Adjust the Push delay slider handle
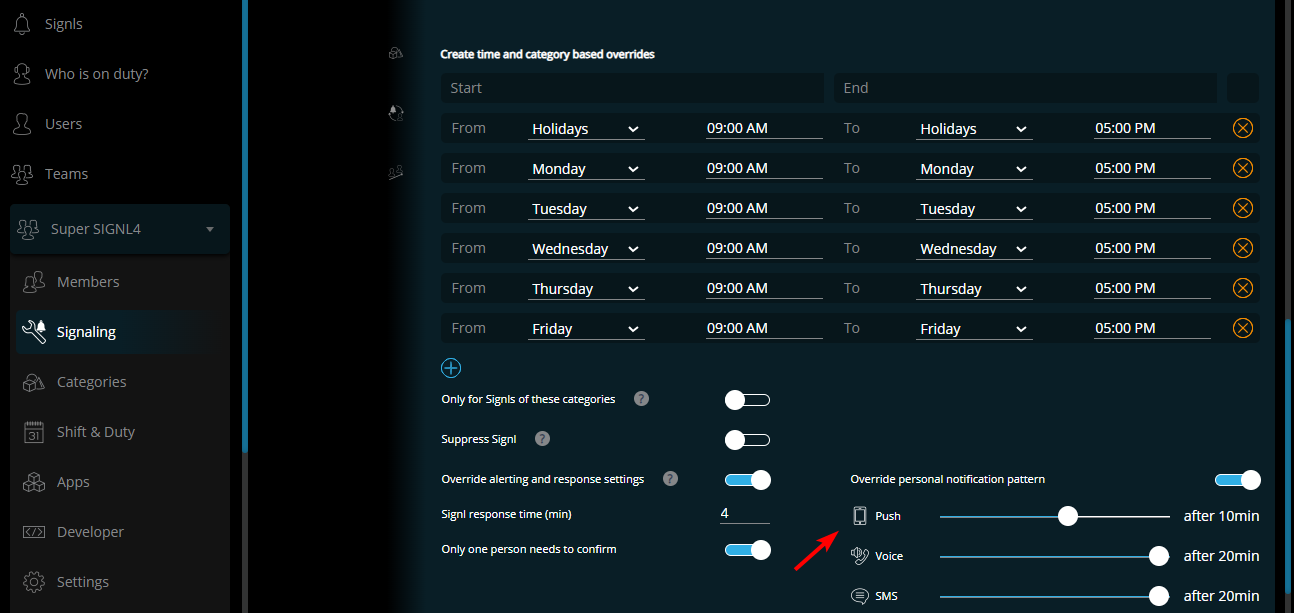The height and width of the screenshot is (613, 1294). coord(1068,516)
